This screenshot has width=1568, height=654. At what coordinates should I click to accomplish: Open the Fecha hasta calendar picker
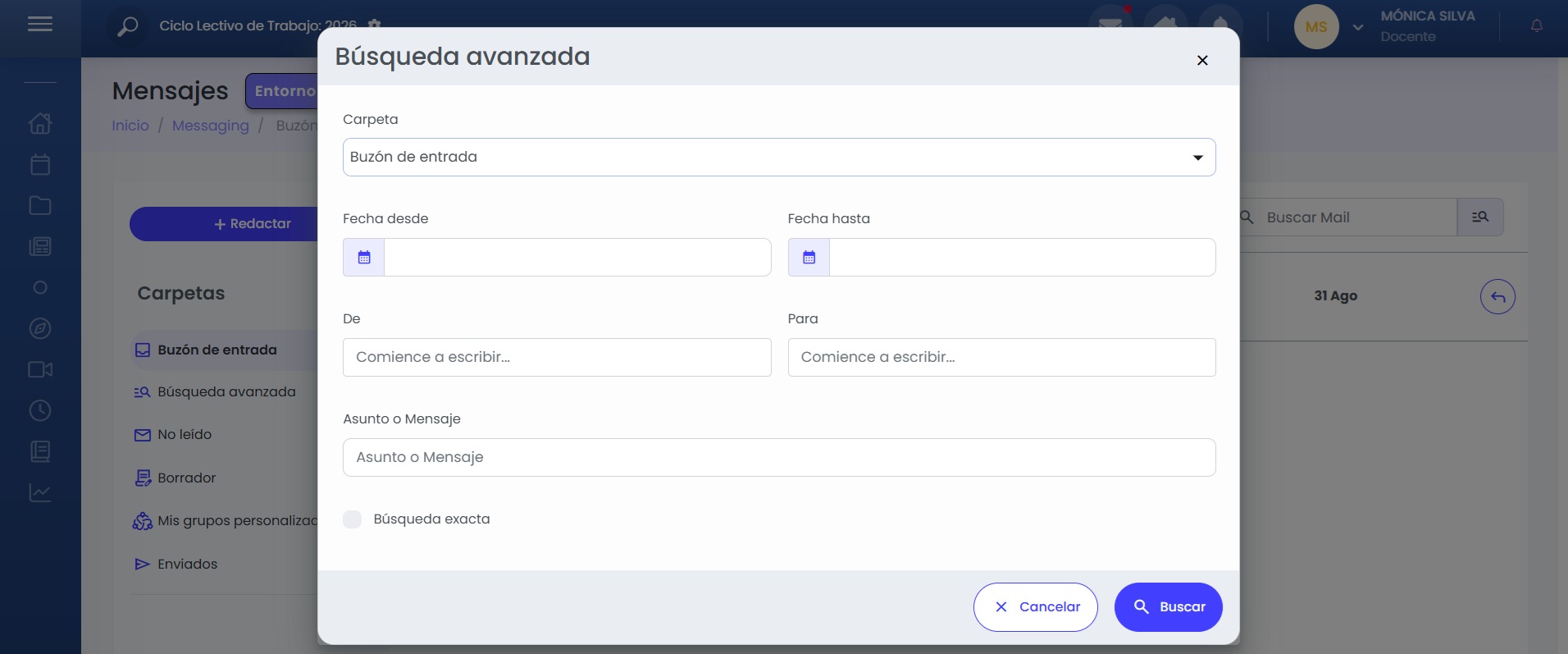click(x=809, y=258)
